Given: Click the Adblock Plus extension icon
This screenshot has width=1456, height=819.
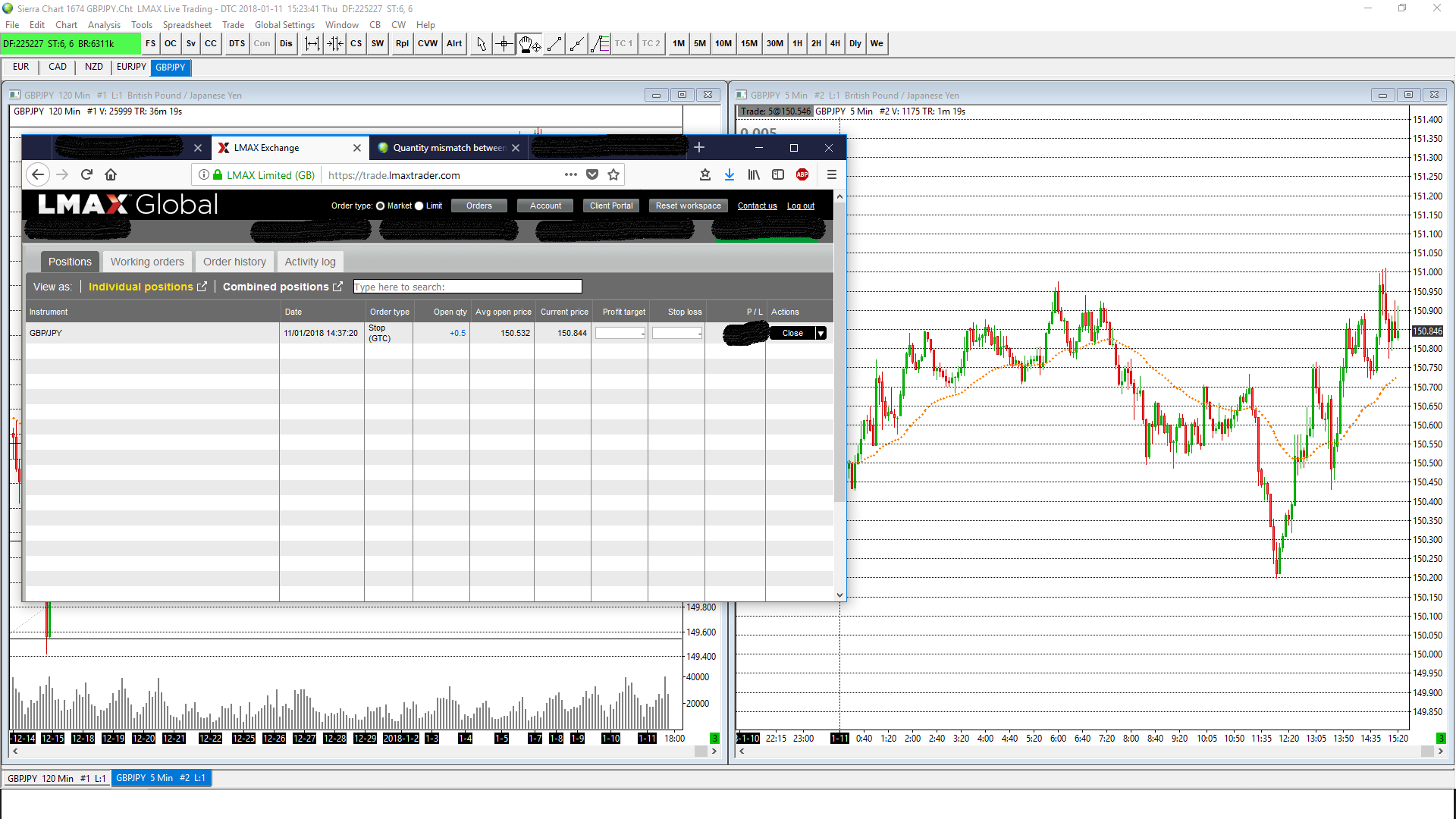Looking at the screenshot, I should [x=802, y=175].
